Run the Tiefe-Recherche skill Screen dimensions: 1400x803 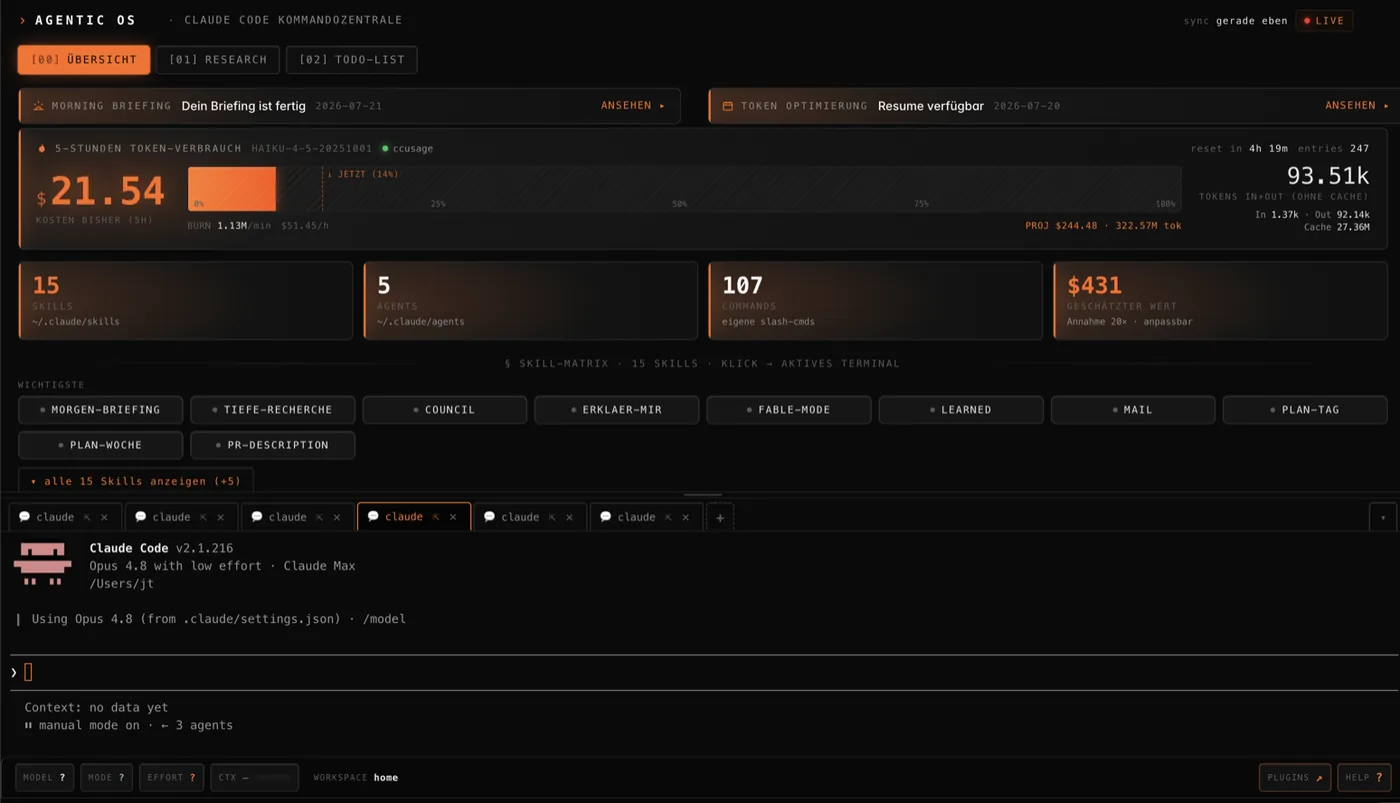point(272,409)
